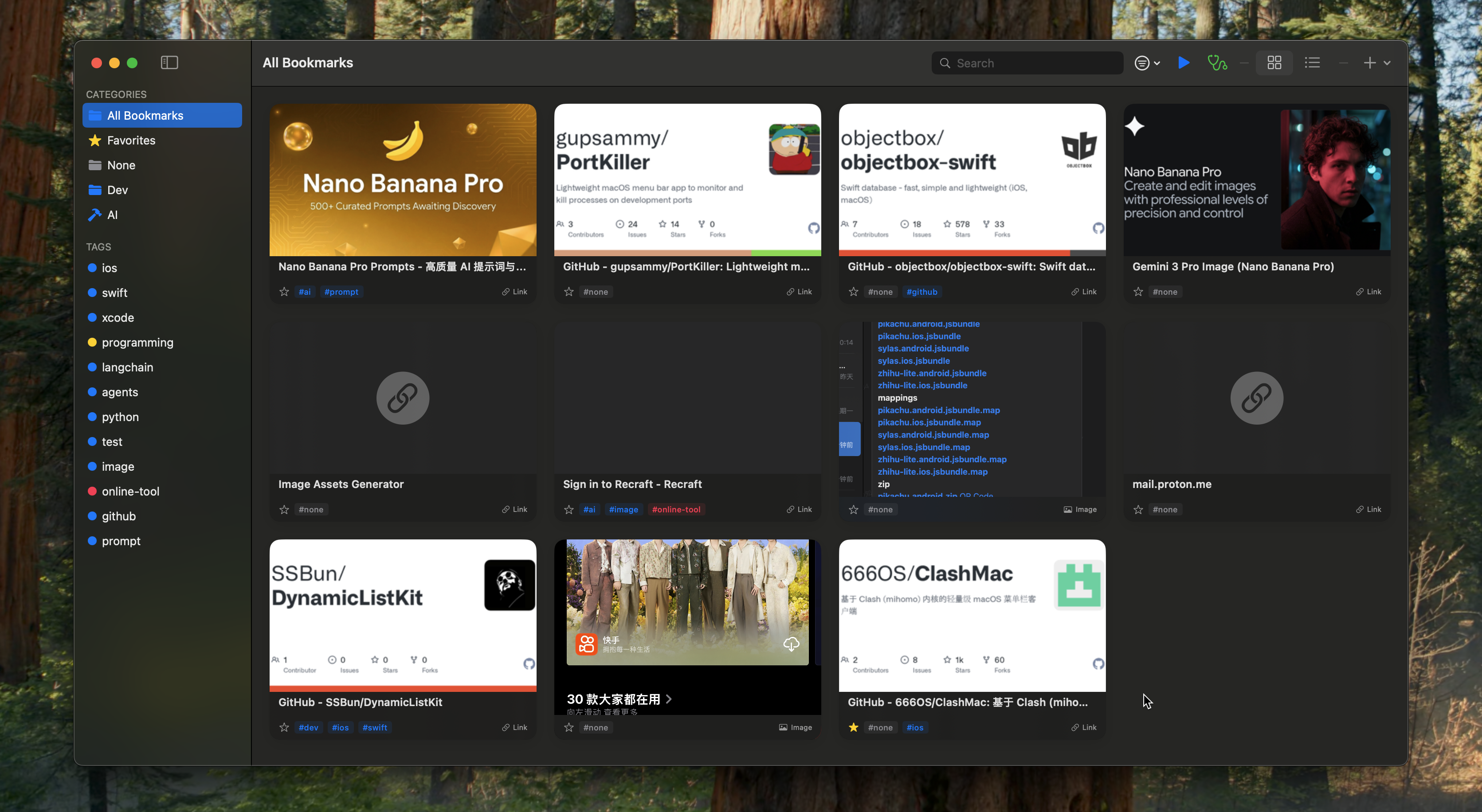Open the filter icon in the toolbar
Screen dimensions: 1482x812
1143,62
